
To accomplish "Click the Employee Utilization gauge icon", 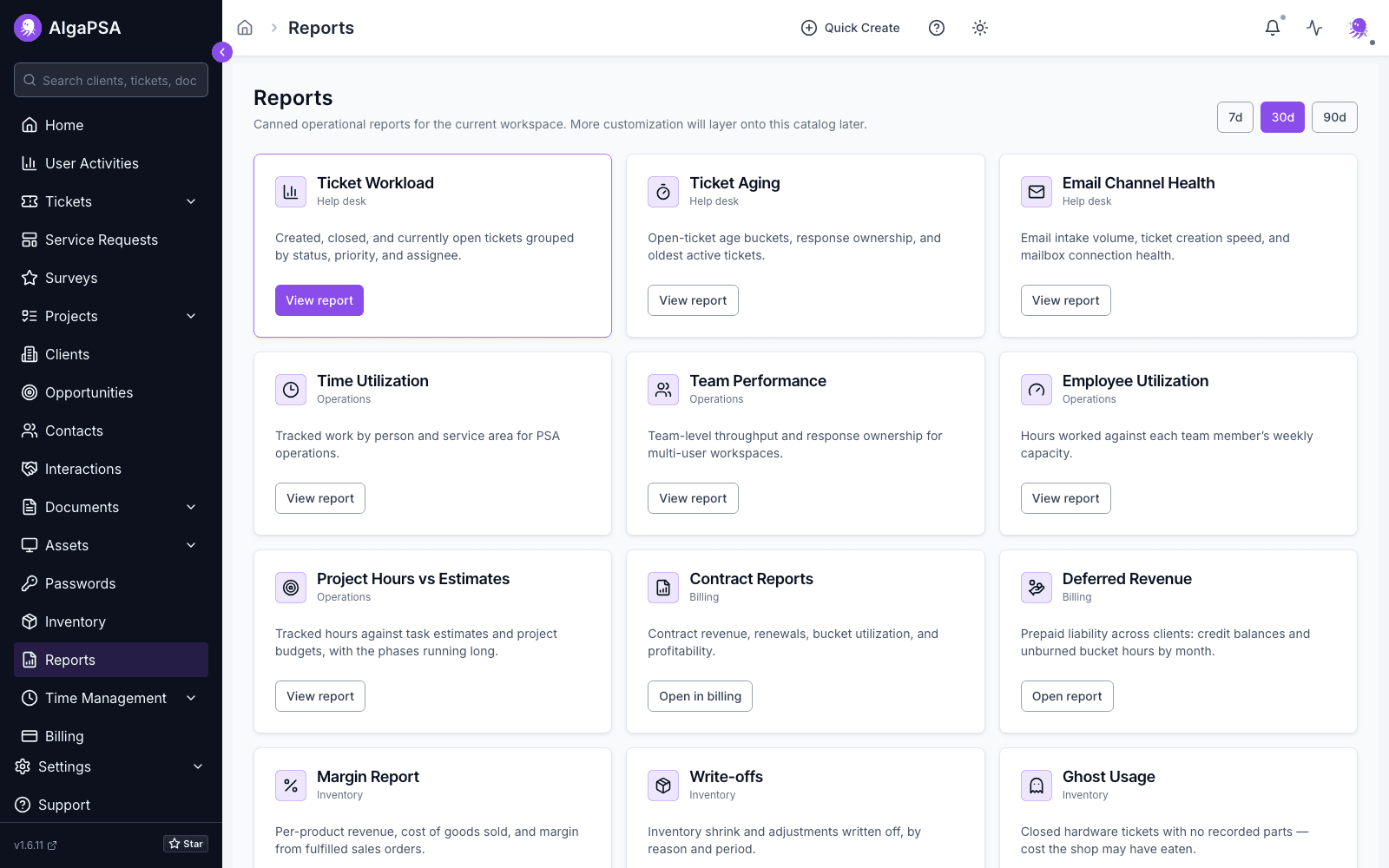I will (1037, 390).
